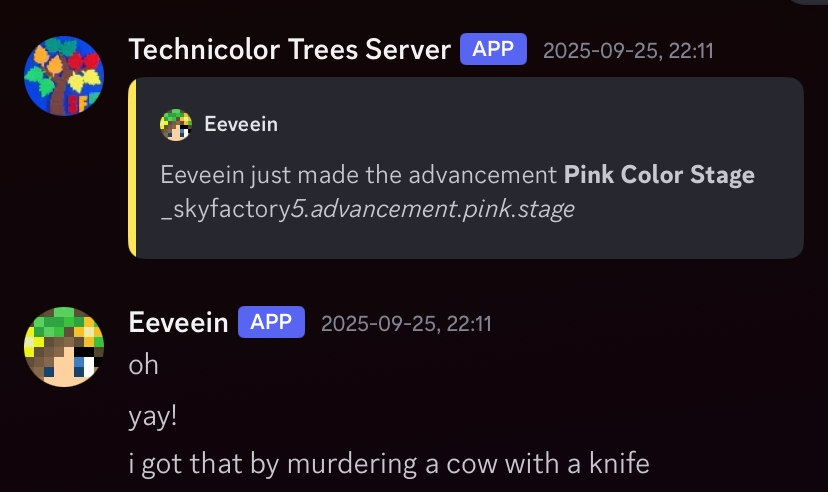Click the '_skyfactory' text in embed
Viewport: 828px width, 492px height.
point(225,210)
